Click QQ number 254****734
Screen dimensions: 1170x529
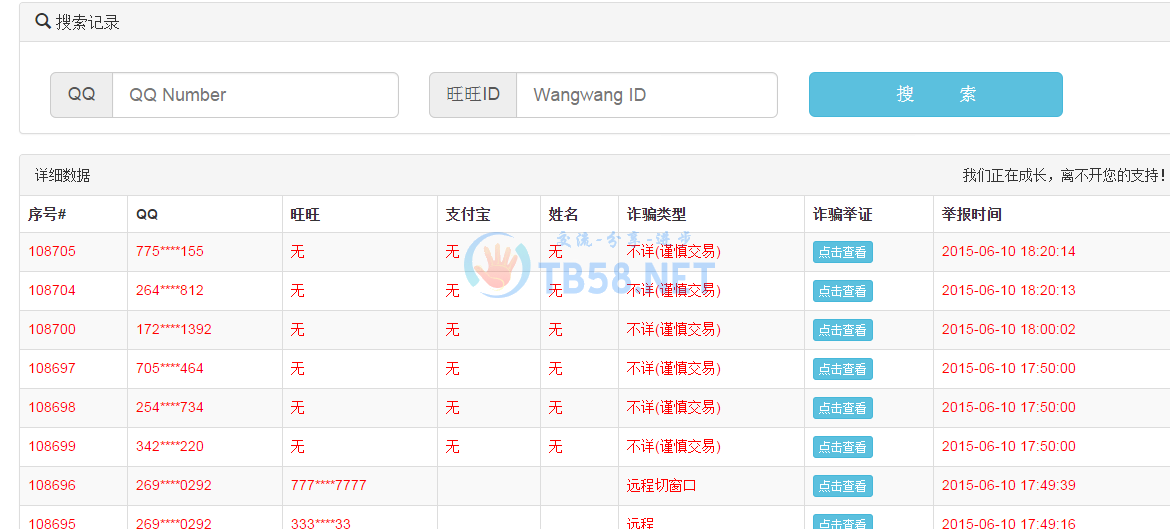coord(169,407)
